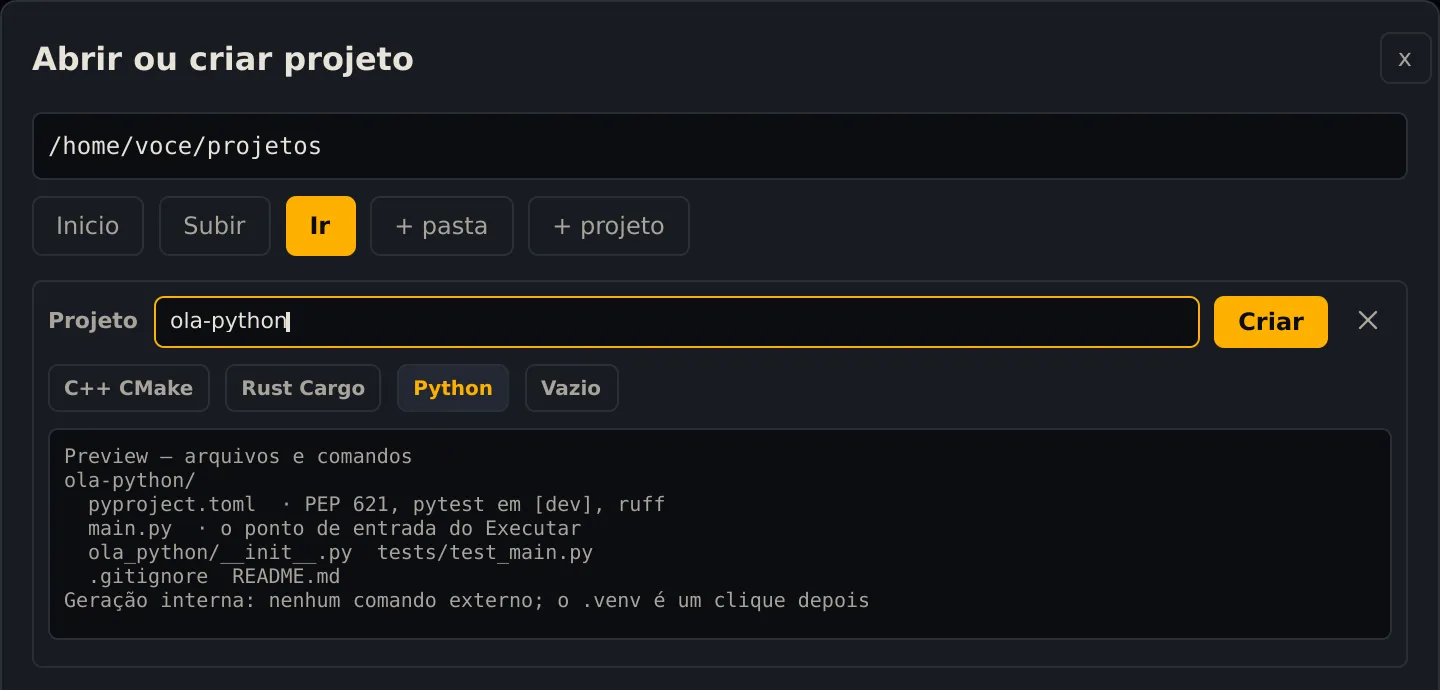Viewport: 1440px width, 690px height.
Task: Click the main.py line in preview
Action: click(x=334, y=529)
